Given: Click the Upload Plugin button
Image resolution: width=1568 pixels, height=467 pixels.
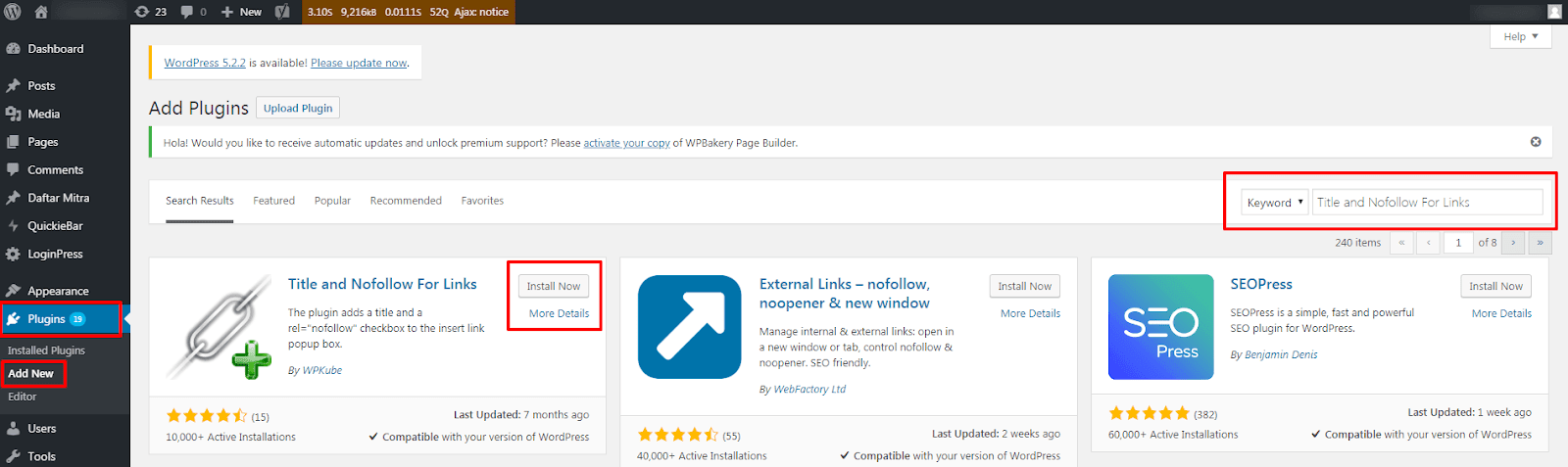Looking at the screenshot, I should 298,108.
